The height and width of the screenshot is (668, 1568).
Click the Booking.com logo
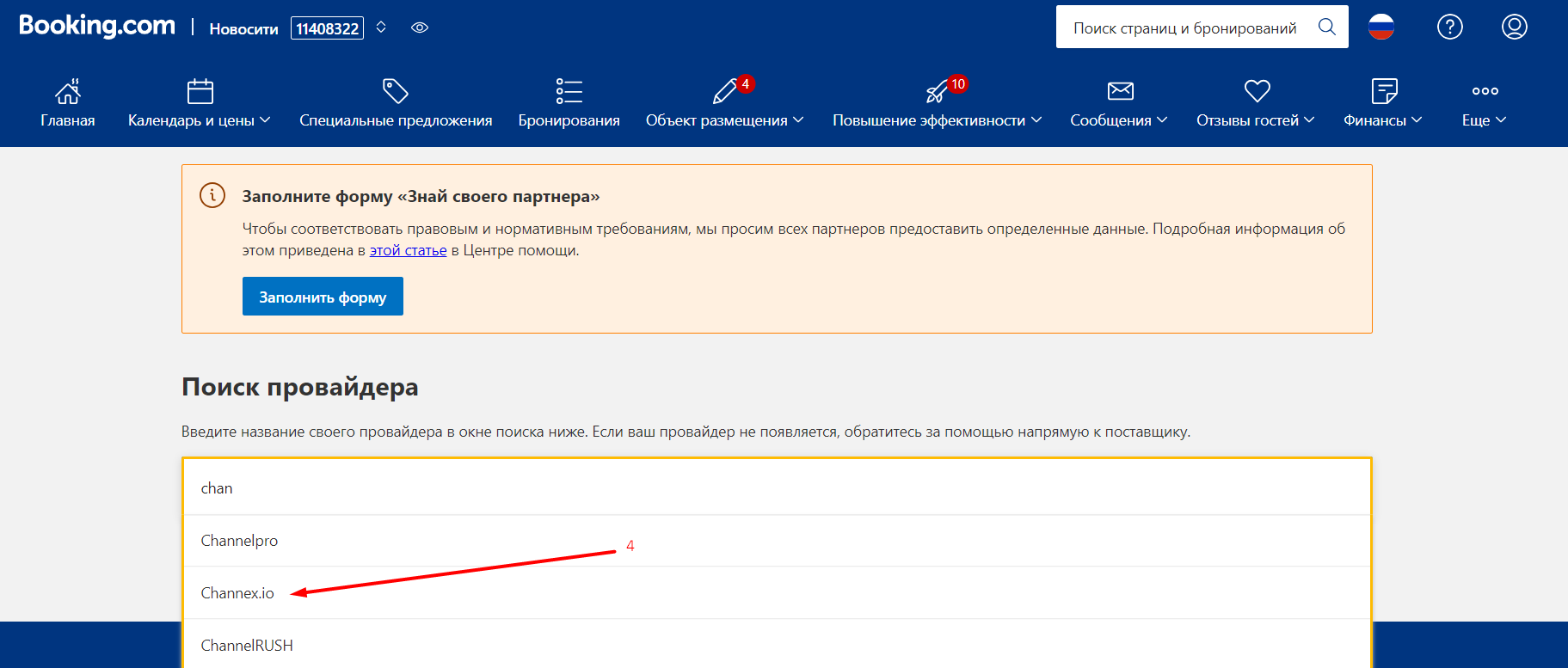[97, 26]
